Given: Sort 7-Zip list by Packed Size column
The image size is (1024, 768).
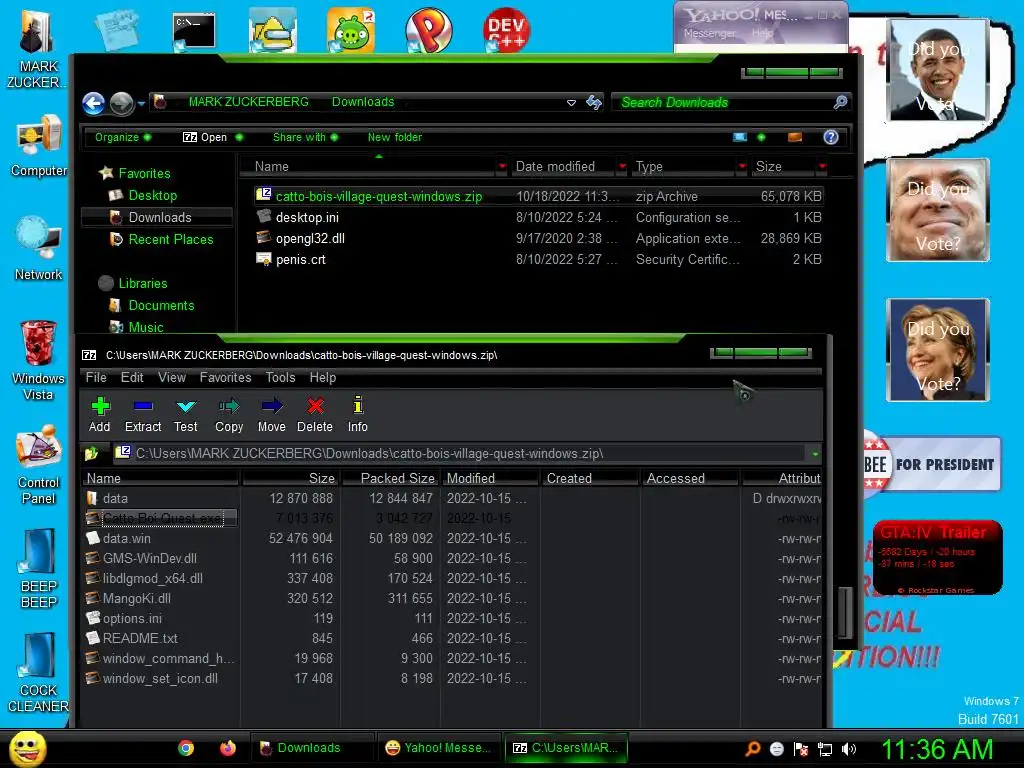Looking at the screenshot, I should point(391,478).
